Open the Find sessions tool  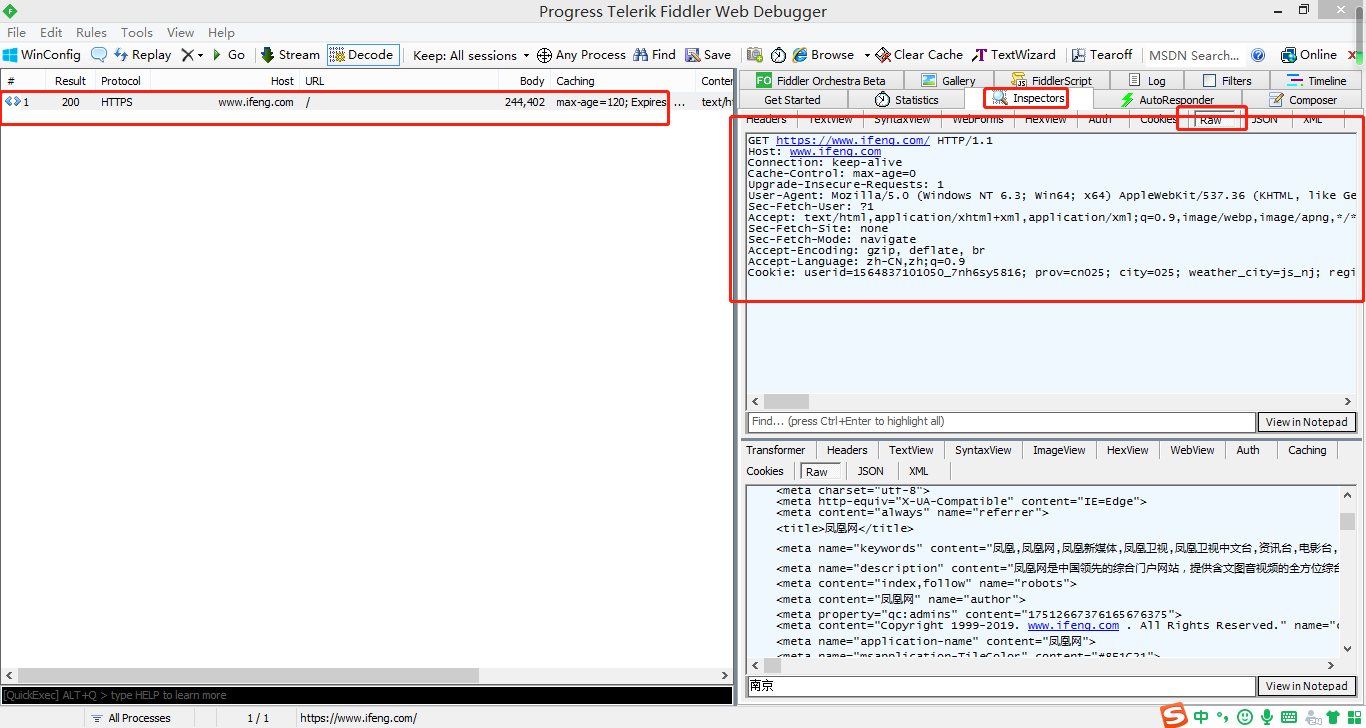tap(655, 55)
